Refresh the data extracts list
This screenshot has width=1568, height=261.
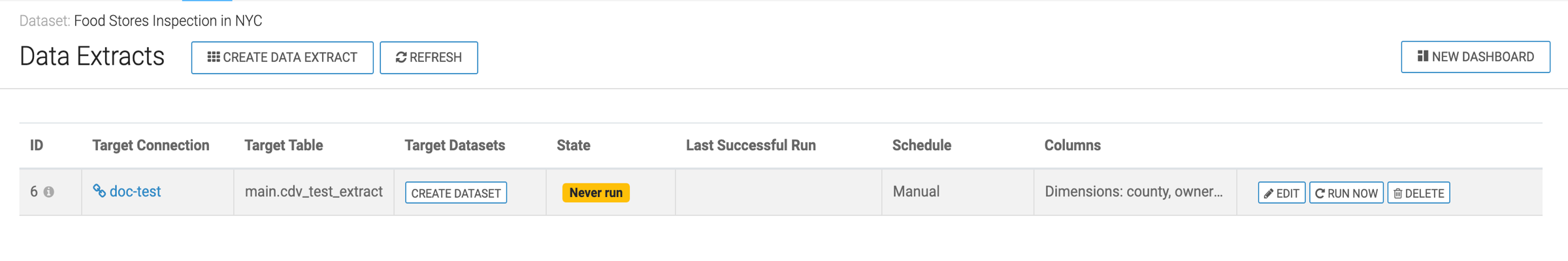tap(429, 57)
